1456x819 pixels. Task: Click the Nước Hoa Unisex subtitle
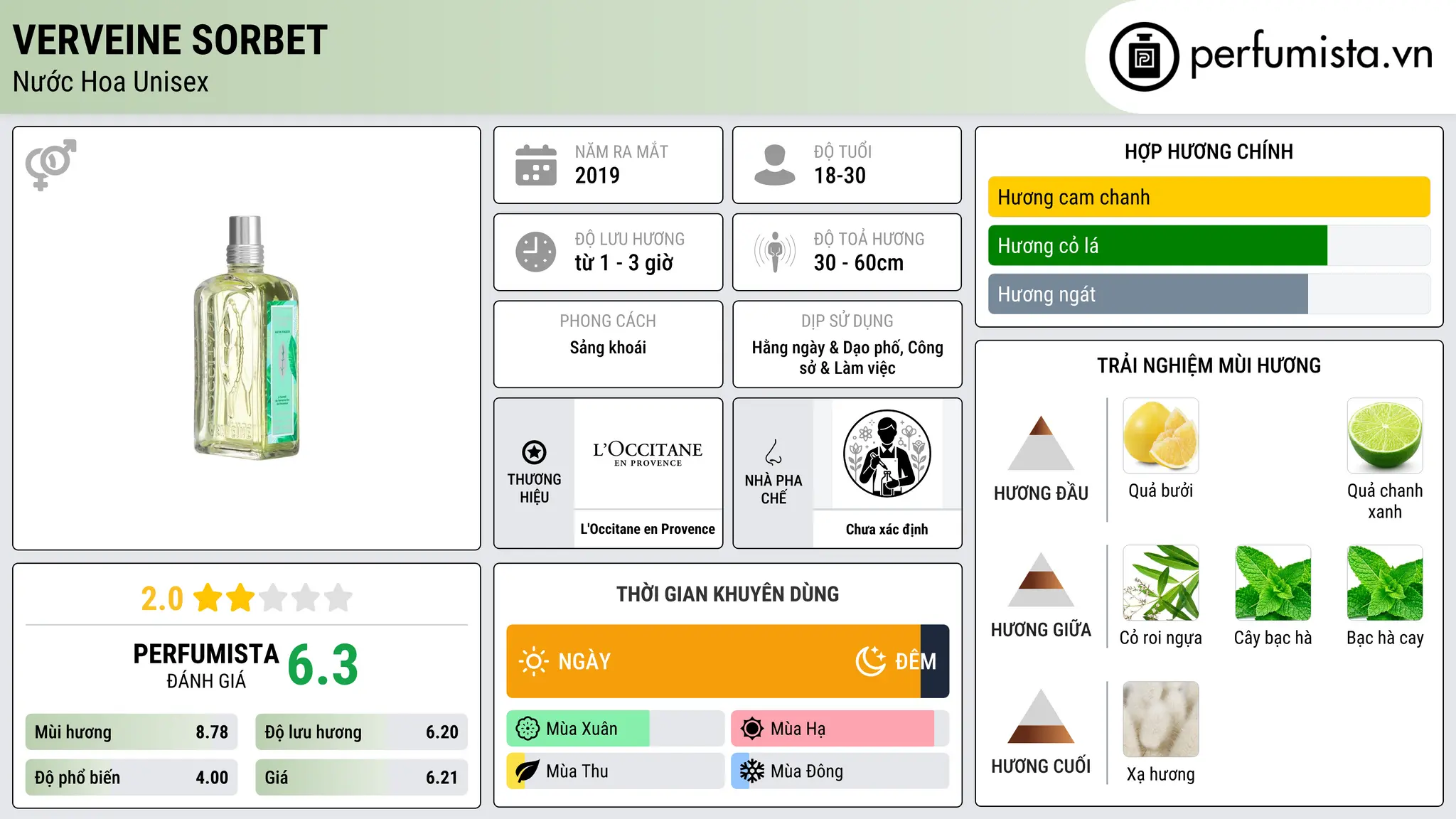pos(111,82)
